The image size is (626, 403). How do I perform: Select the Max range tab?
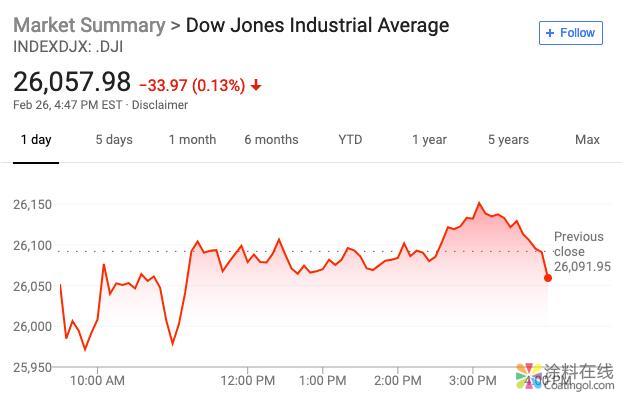(x=587, y=140)
